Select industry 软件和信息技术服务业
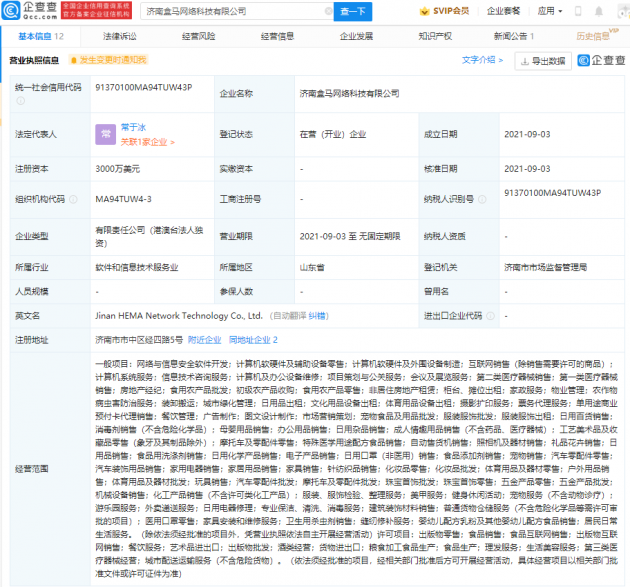 [x=137, y=268]
